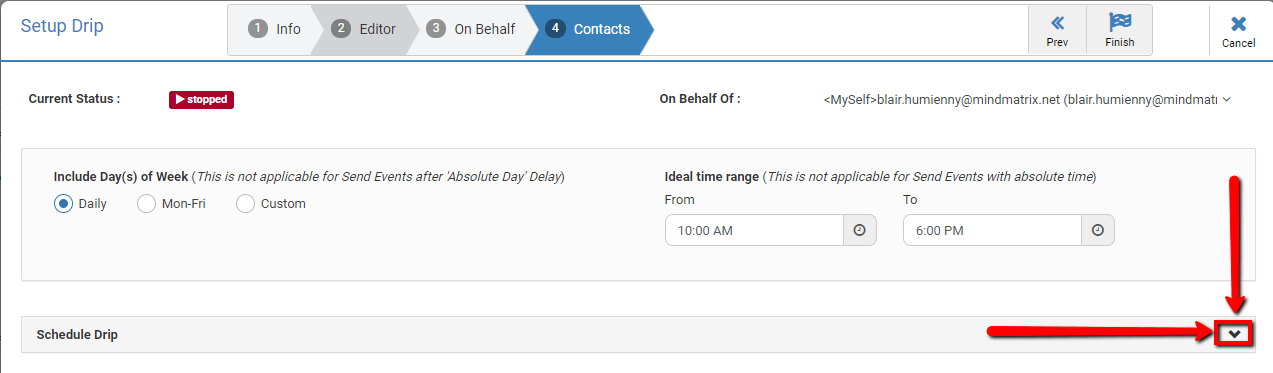This screenshot has height=373, width=1273.
Task: Click the Prev double-chevron button
Action: point(1057,30)
